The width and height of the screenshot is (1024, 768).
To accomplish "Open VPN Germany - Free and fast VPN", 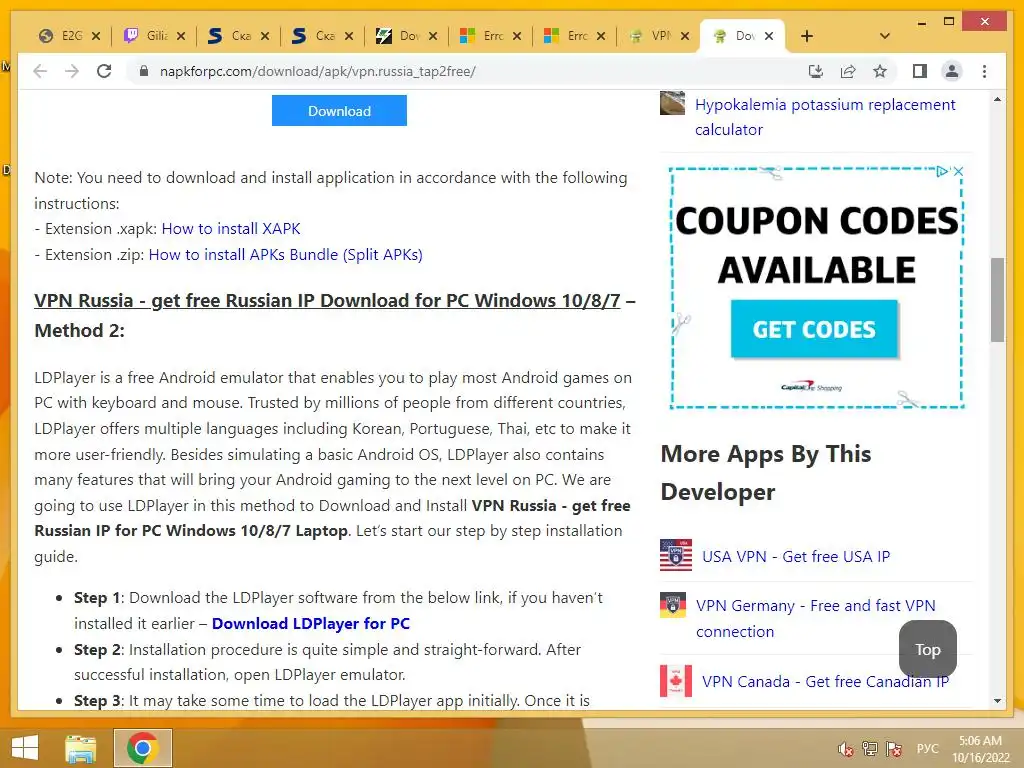I will click(x=816, y=618).
